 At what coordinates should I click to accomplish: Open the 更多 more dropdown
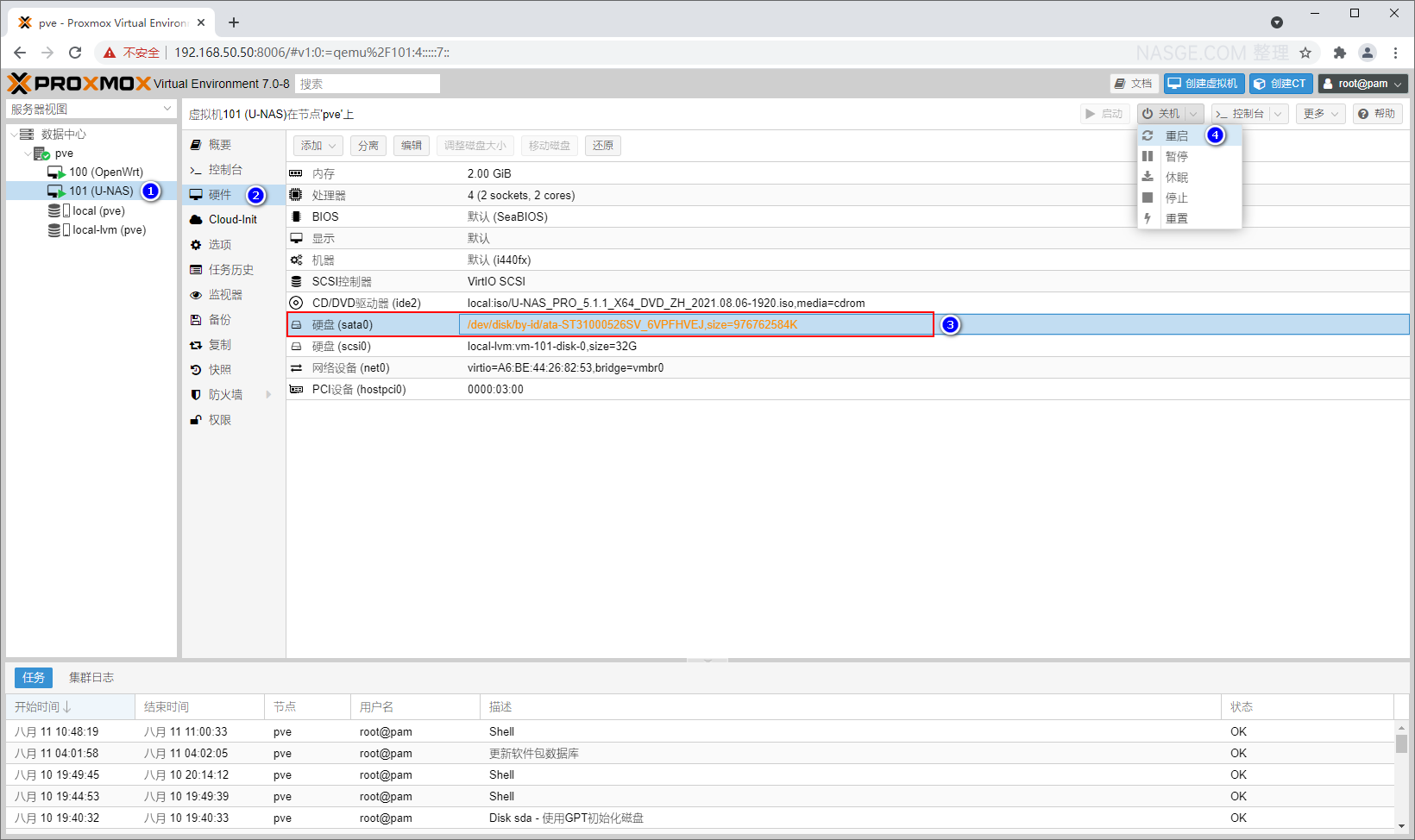point(1321,114)
